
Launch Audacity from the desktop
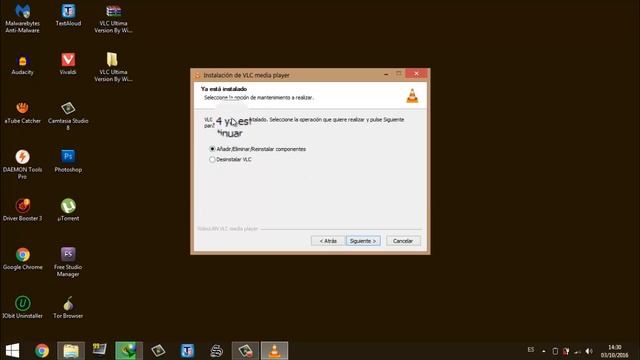click(22, 64)
